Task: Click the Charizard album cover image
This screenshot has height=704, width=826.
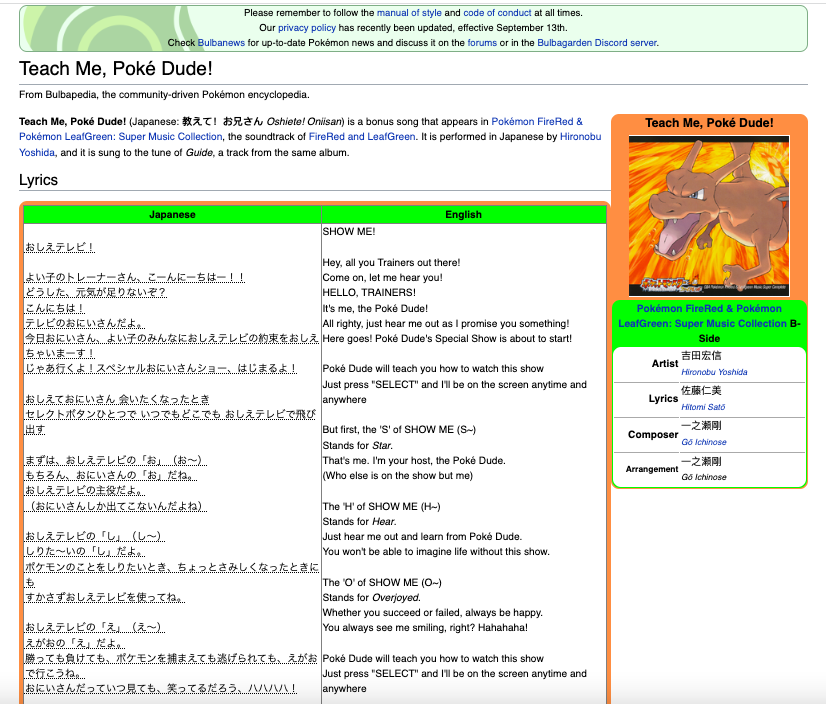Action: [708, 216]
